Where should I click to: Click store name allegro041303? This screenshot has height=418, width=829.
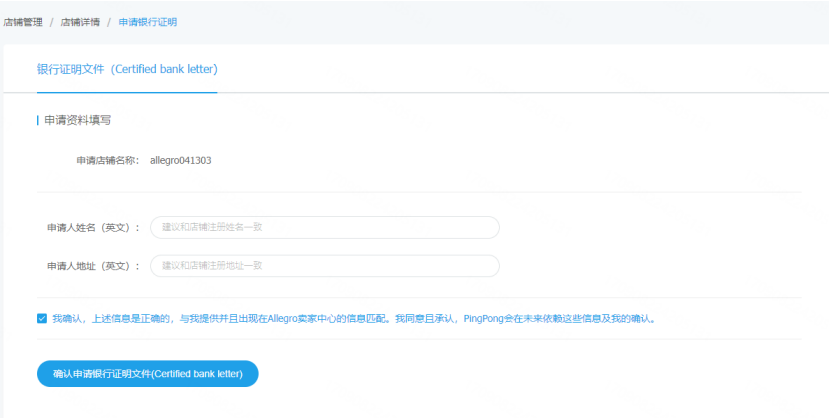point(181,161)
